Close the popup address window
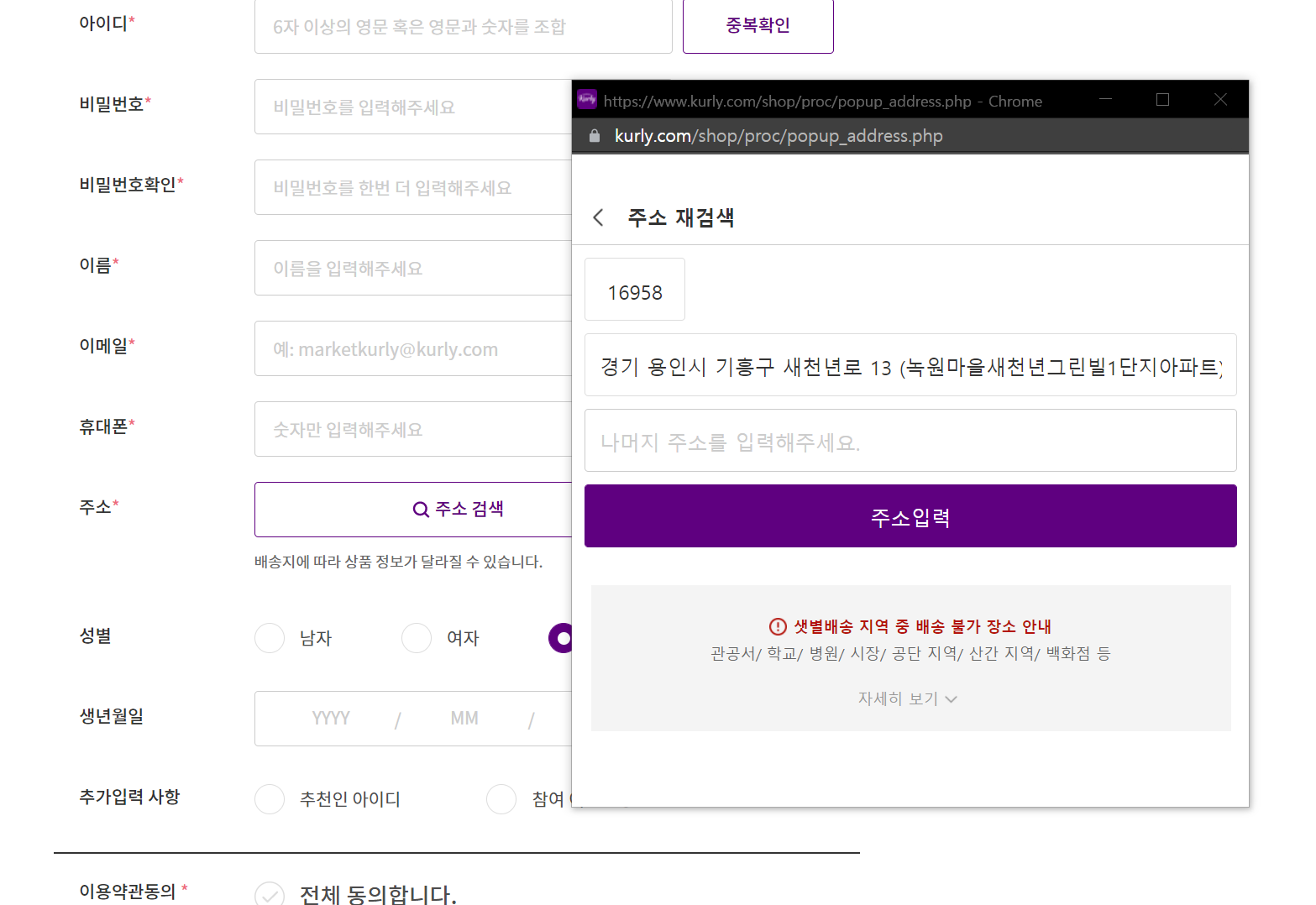The height and width of the screenshot is (905, 1316). click(1220, 99)
